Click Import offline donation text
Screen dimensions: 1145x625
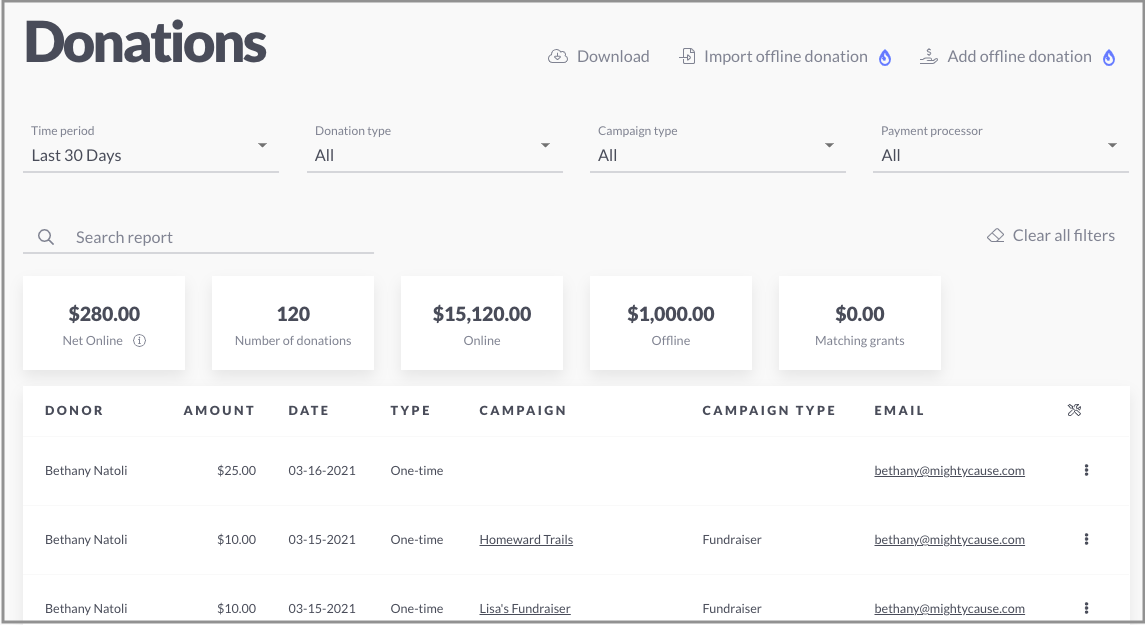[786, 56]
